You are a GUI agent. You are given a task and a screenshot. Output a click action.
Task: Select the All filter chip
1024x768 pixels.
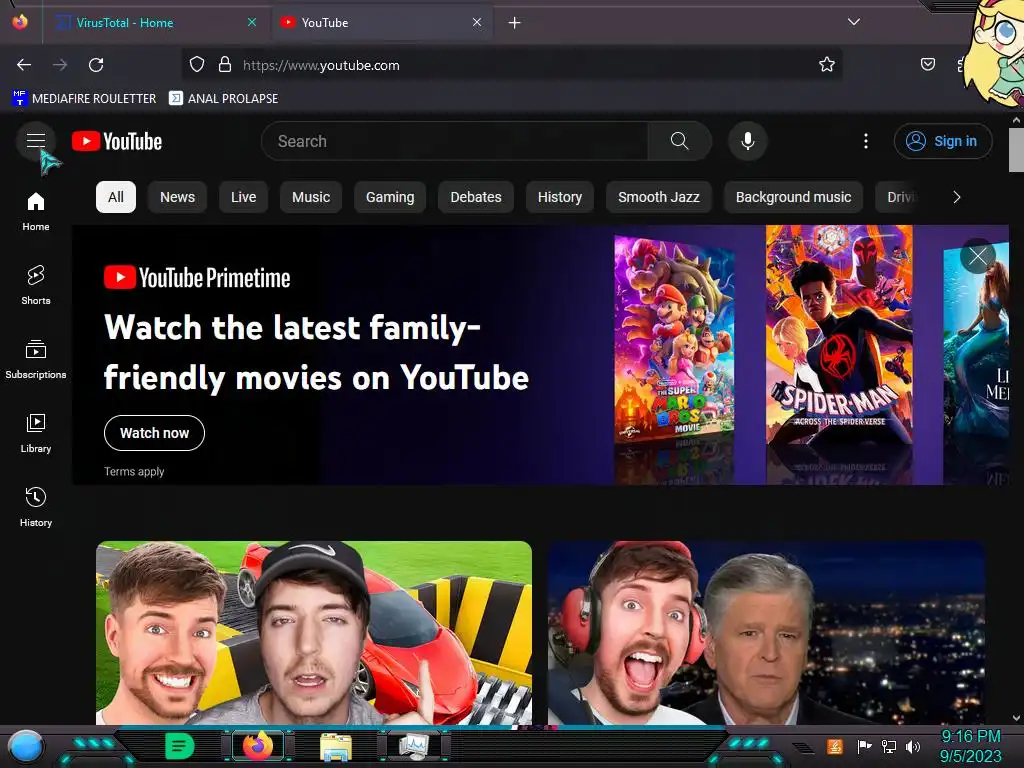pos(116,197)
